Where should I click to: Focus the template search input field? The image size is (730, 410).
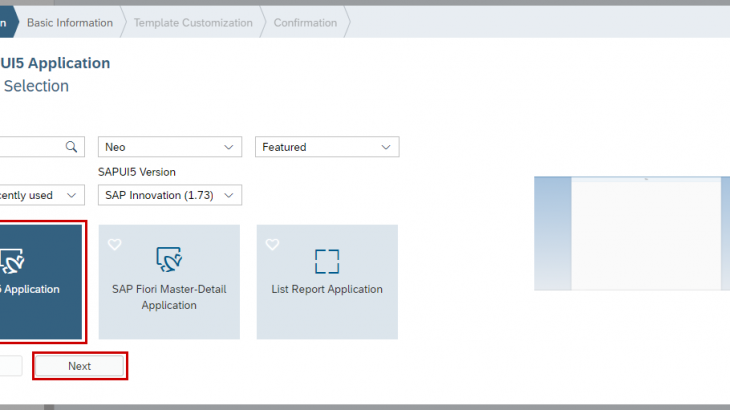[30, 147]
